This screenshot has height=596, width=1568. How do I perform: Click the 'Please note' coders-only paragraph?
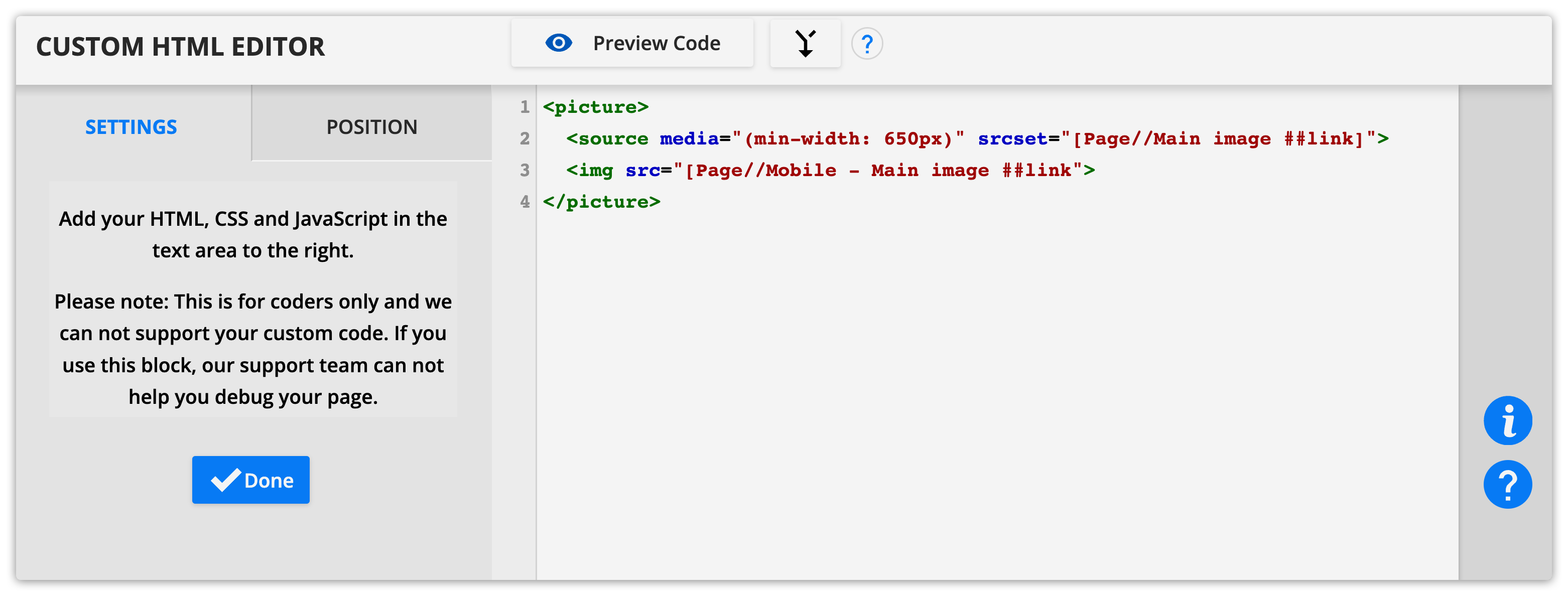253,349
